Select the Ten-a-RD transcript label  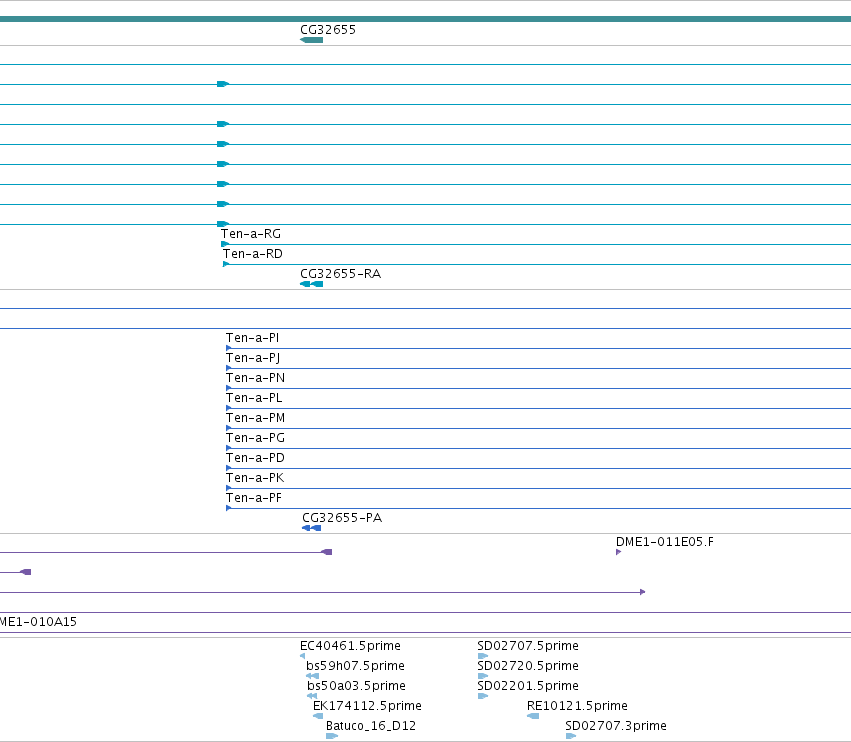click(x=252, y=253)
